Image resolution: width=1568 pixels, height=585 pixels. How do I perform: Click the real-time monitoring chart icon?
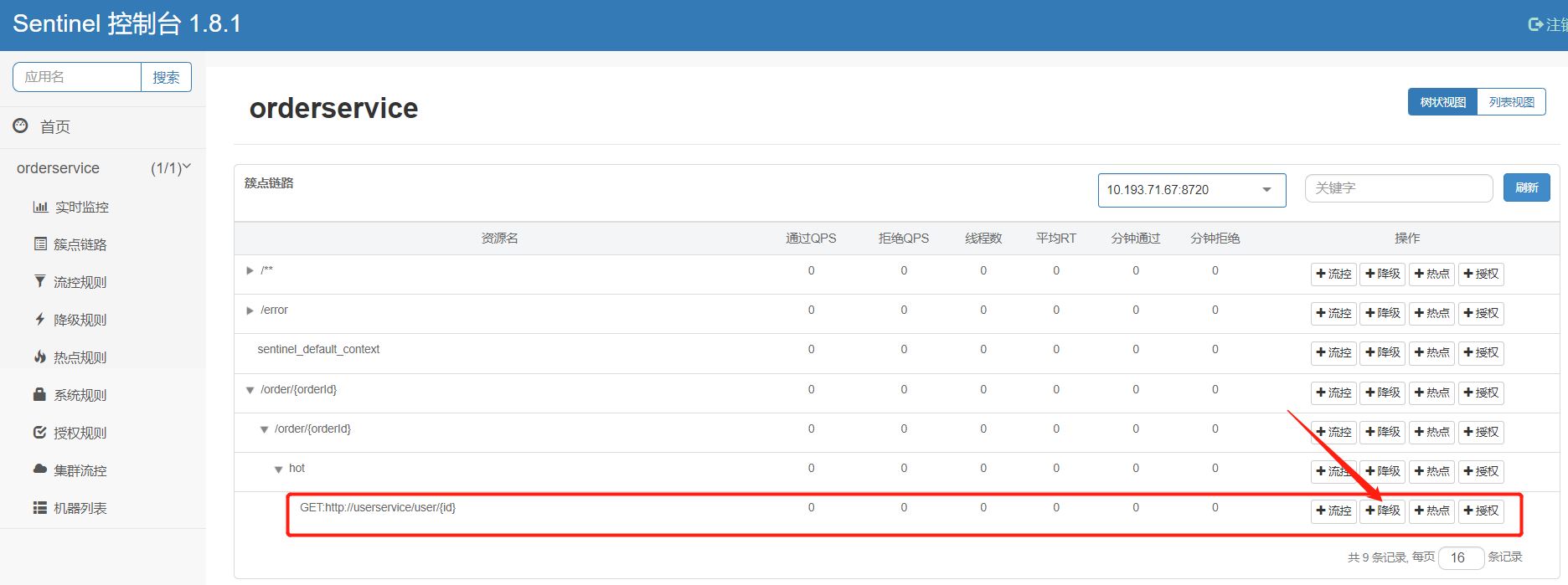(40, 207)
